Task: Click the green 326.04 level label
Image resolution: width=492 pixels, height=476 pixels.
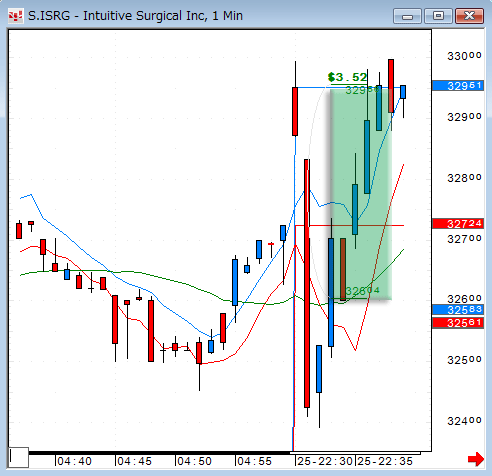Action: pos(362,291)
